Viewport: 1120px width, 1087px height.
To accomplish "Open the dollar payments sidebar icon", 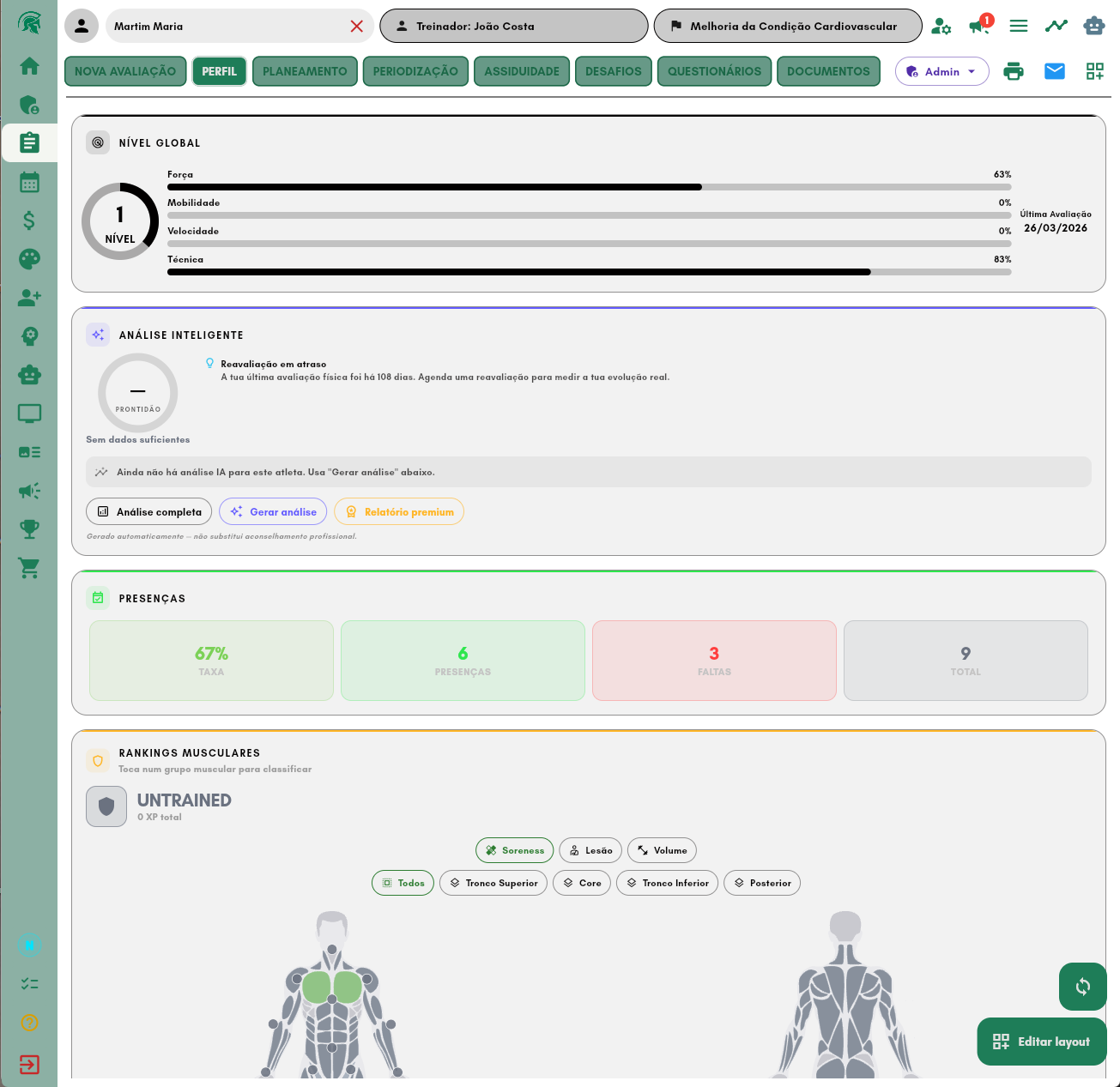I will pos(29,220).
